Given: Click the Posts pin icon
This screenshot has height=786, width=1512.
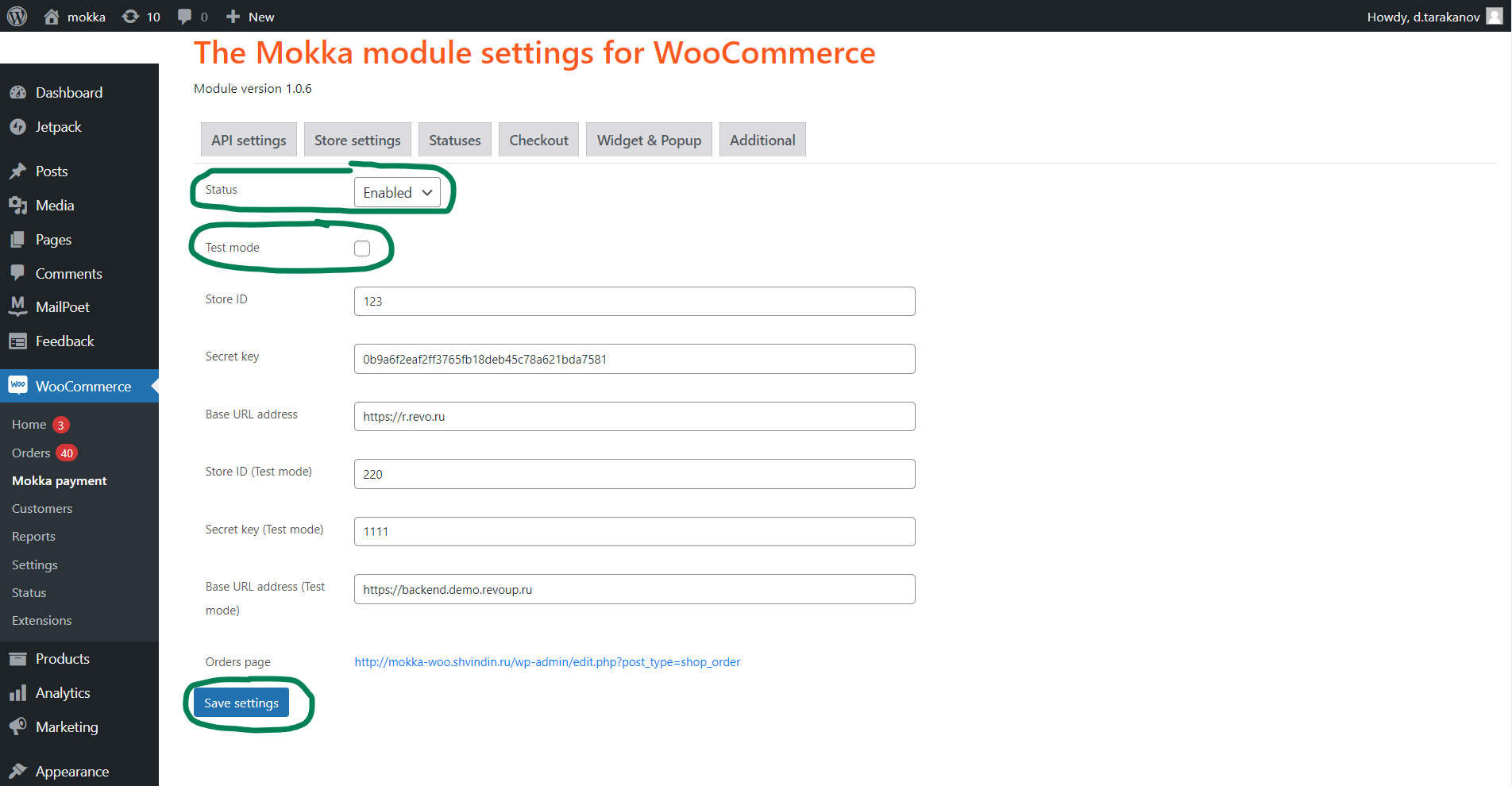Looking at the screenshot, I should 18,171.
